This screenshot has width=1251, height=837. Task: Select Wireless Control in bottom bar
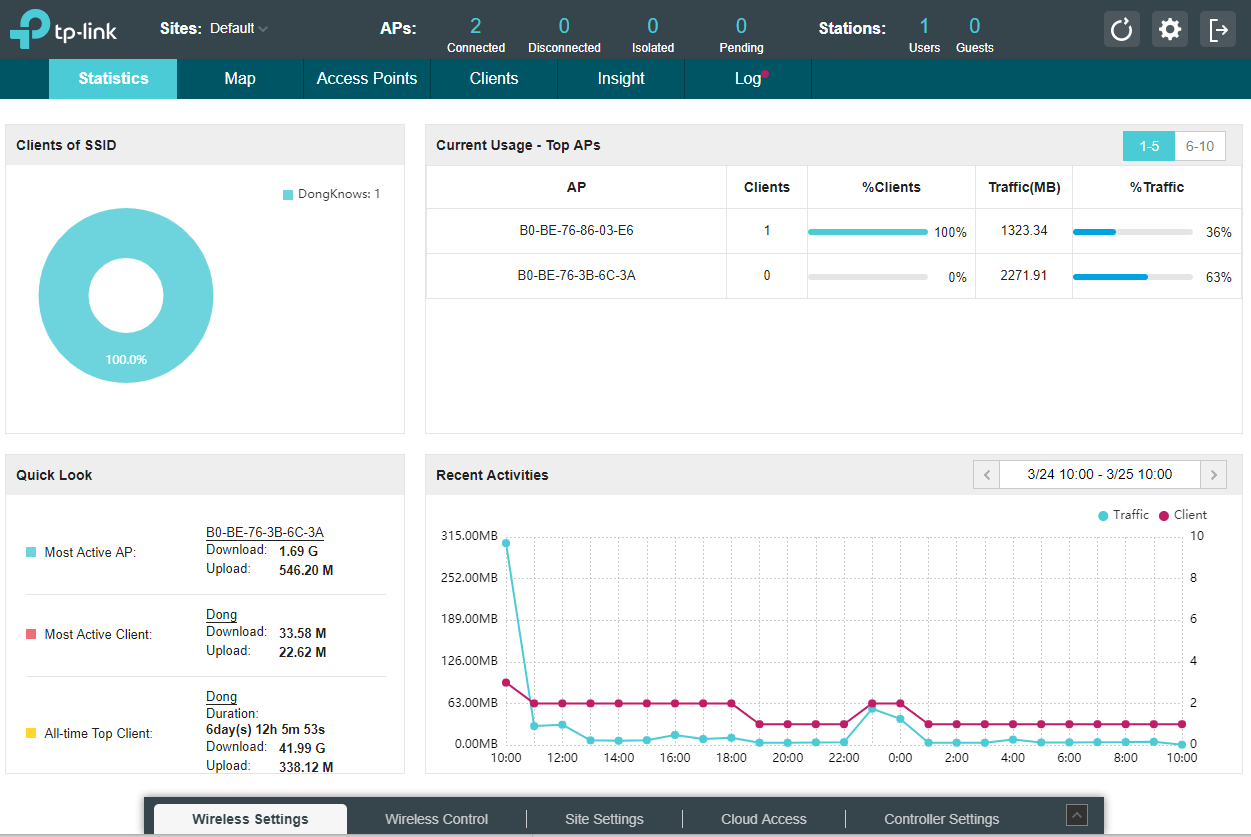[x=437, y=819]
